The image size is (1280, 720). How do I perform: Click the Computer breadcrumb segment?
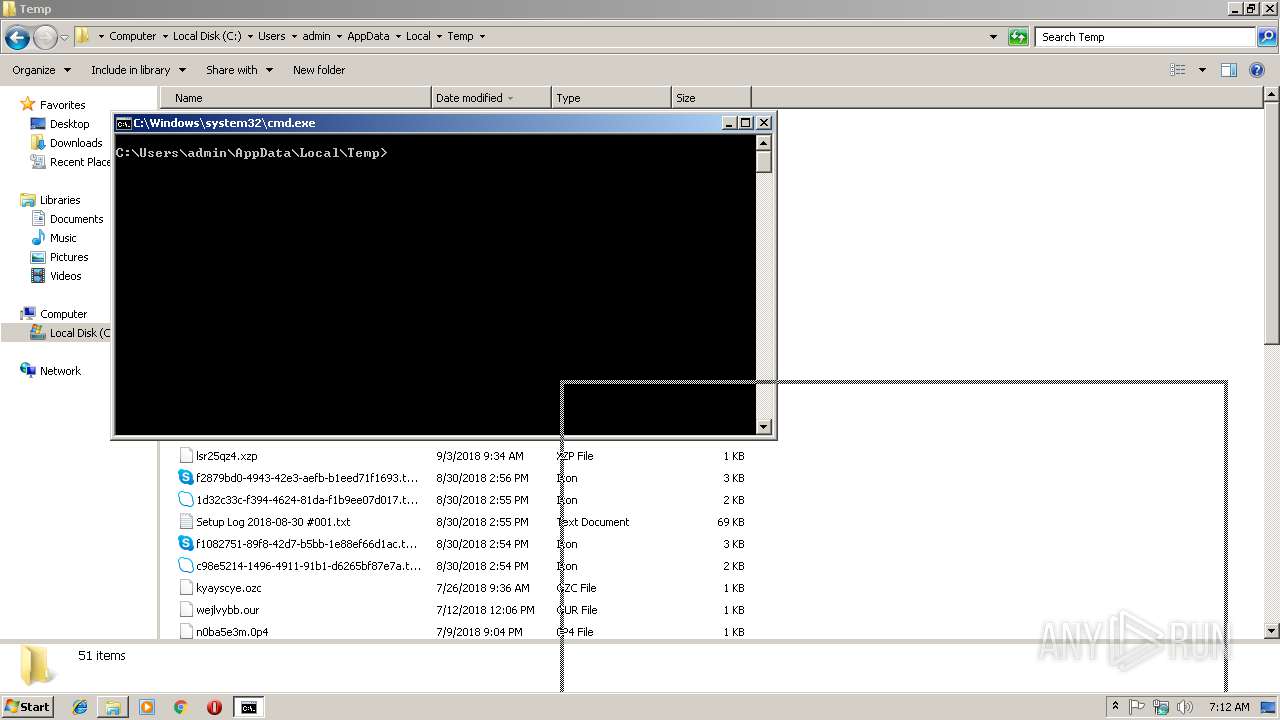pyautogui.click(x=132, y=36)
